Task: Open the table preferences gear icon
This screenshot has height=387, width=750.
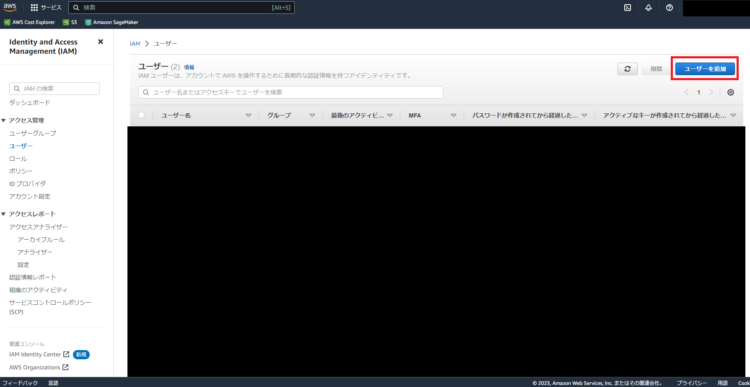Action: 730,92
